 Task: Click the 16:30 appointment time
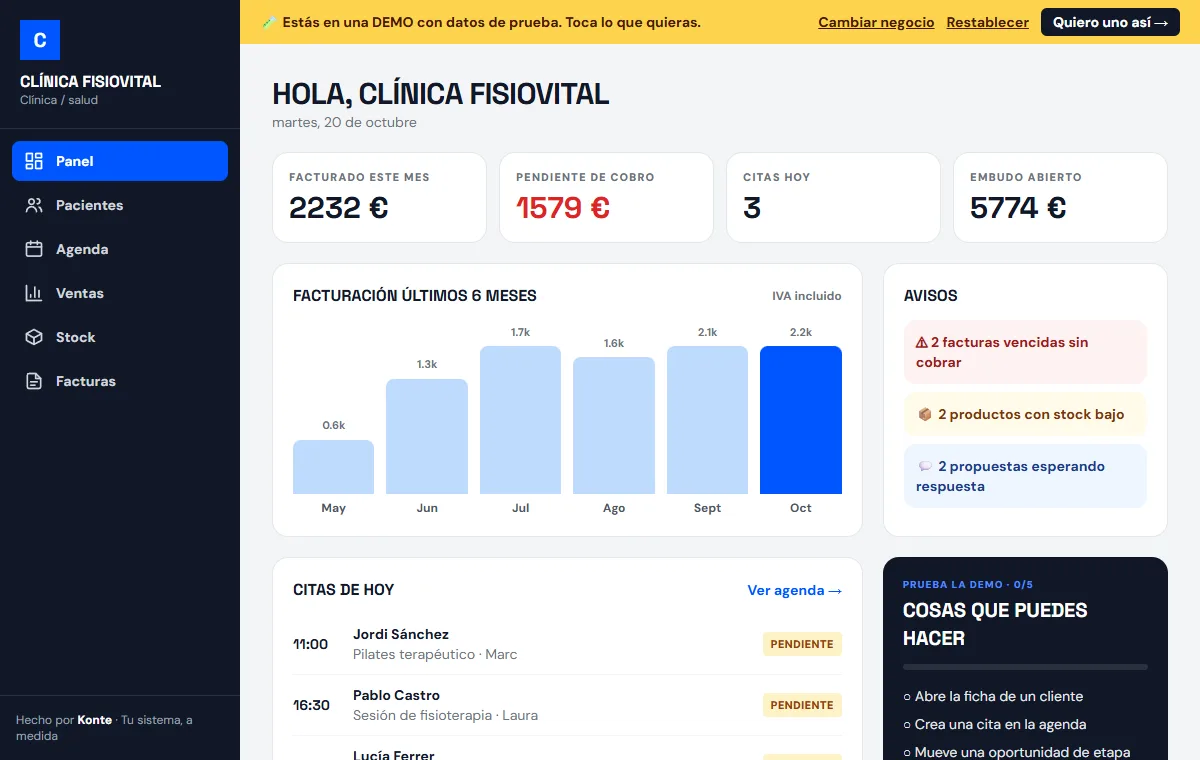(311, 705)
